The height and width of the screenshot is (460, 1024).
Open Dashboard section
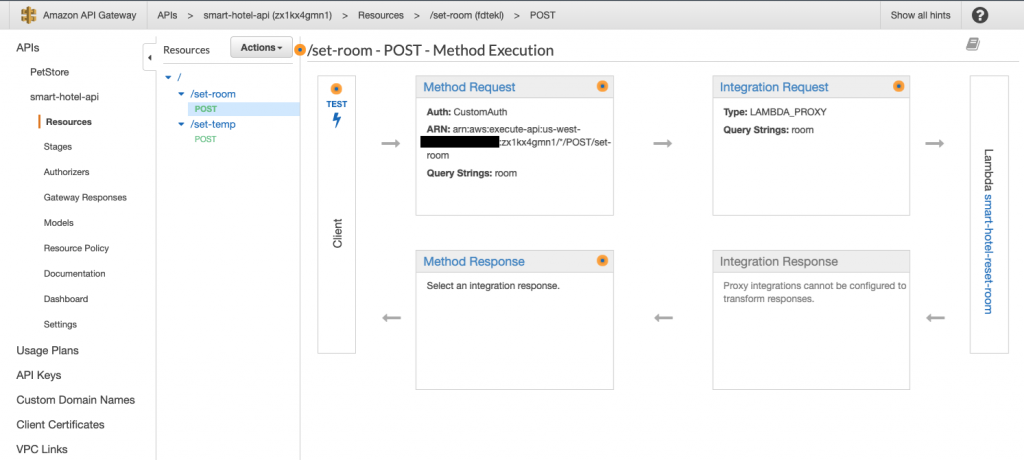(66, 299)
